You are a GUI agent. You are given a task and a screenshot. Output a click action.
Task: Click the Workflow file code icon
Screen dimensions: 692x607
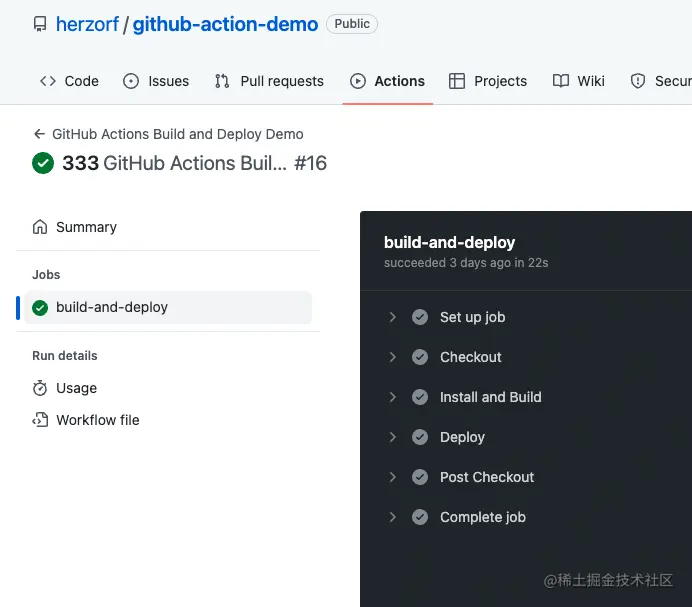pos(40,420)
